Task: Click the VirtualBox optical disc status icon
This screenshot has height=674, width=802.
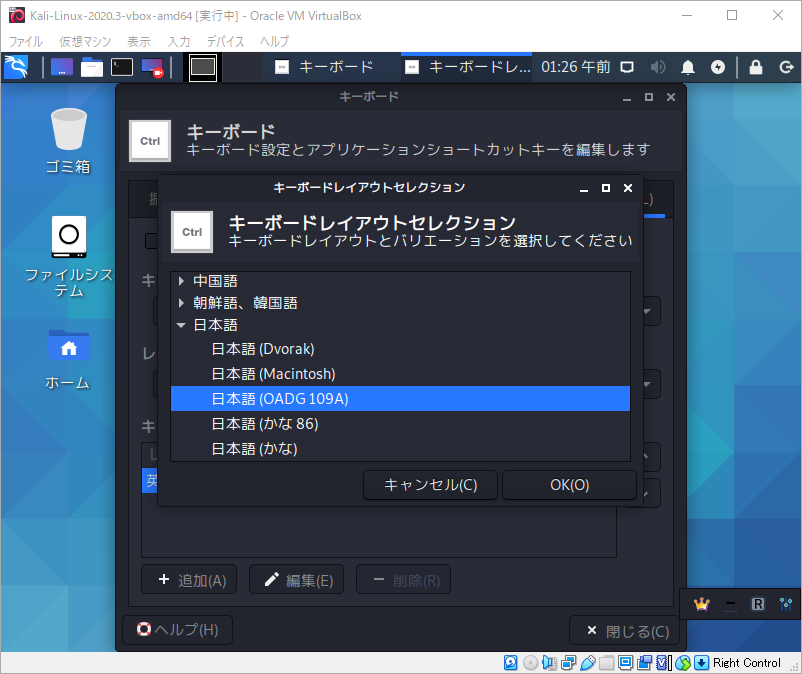Action: (530, 663)
